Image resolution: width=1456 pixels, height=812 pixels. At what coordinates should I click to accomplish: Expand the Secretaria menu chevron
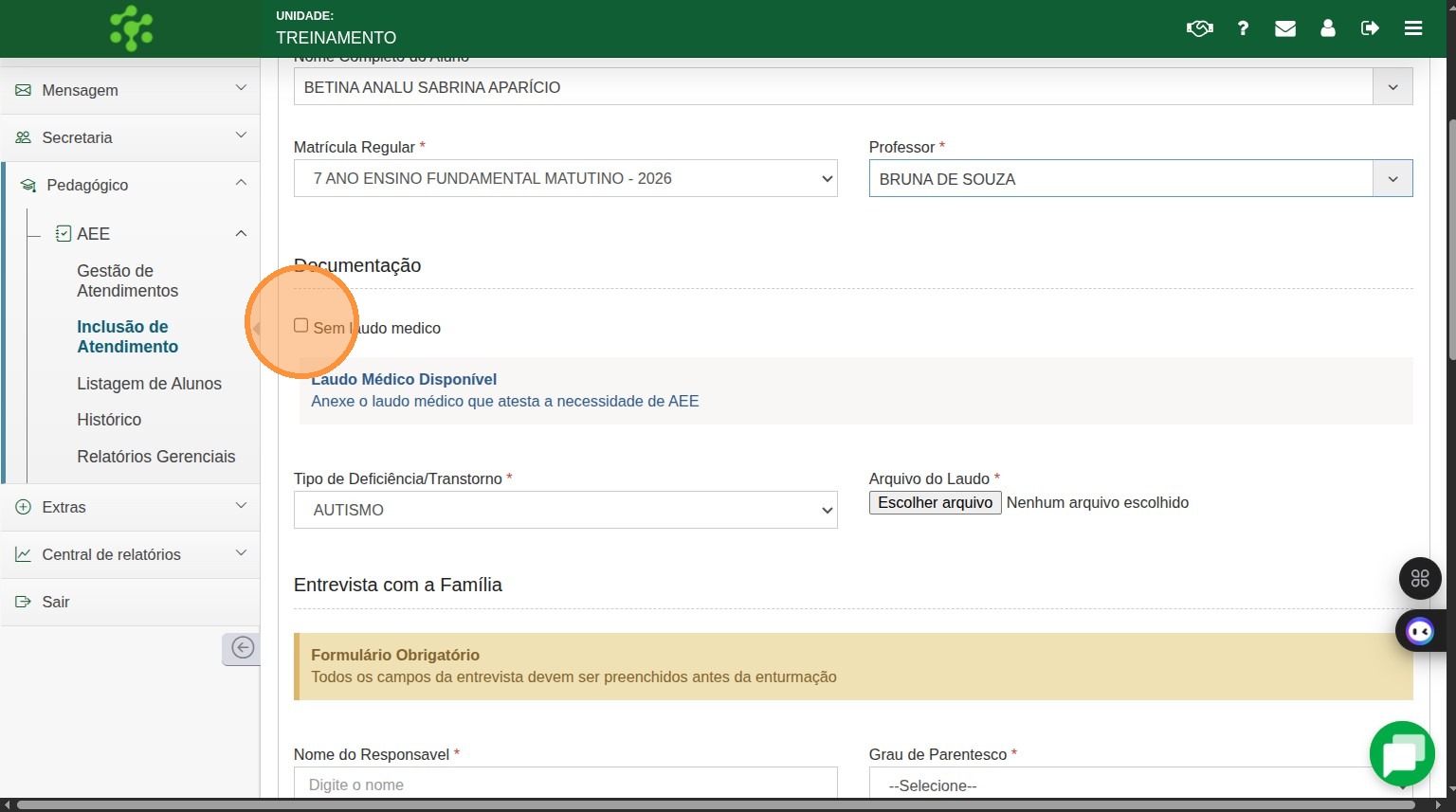tap(241, 135)
